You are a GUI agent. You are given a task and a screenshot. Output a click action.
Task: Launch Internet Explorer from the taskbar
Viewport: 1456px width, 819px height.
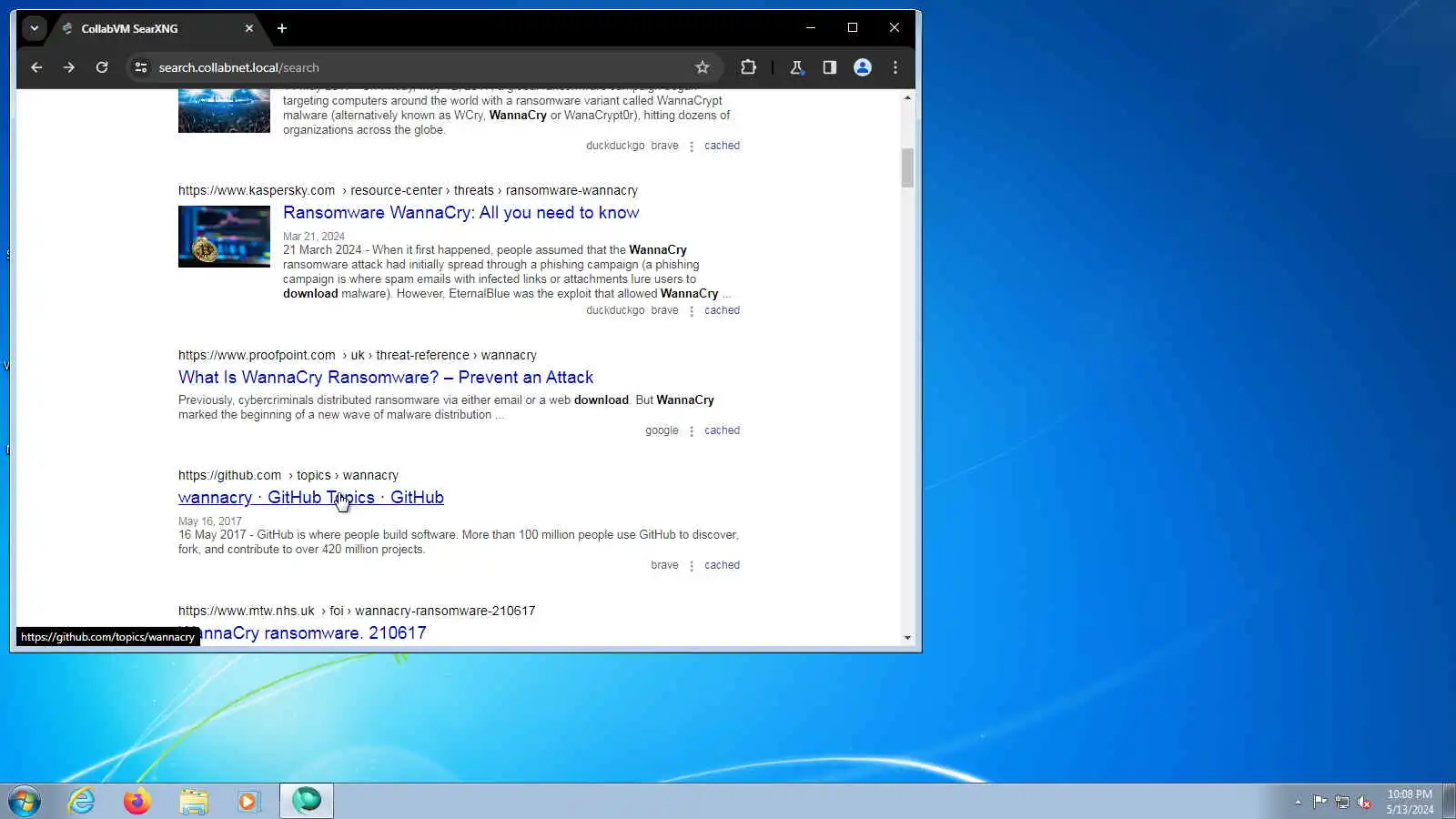click(82, 802)
